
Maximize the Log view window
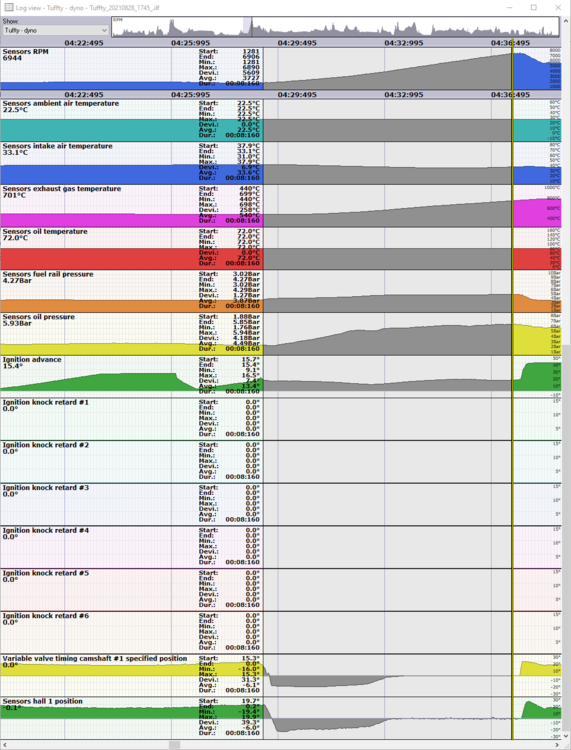pyautogui.click(x=534, y=7)
